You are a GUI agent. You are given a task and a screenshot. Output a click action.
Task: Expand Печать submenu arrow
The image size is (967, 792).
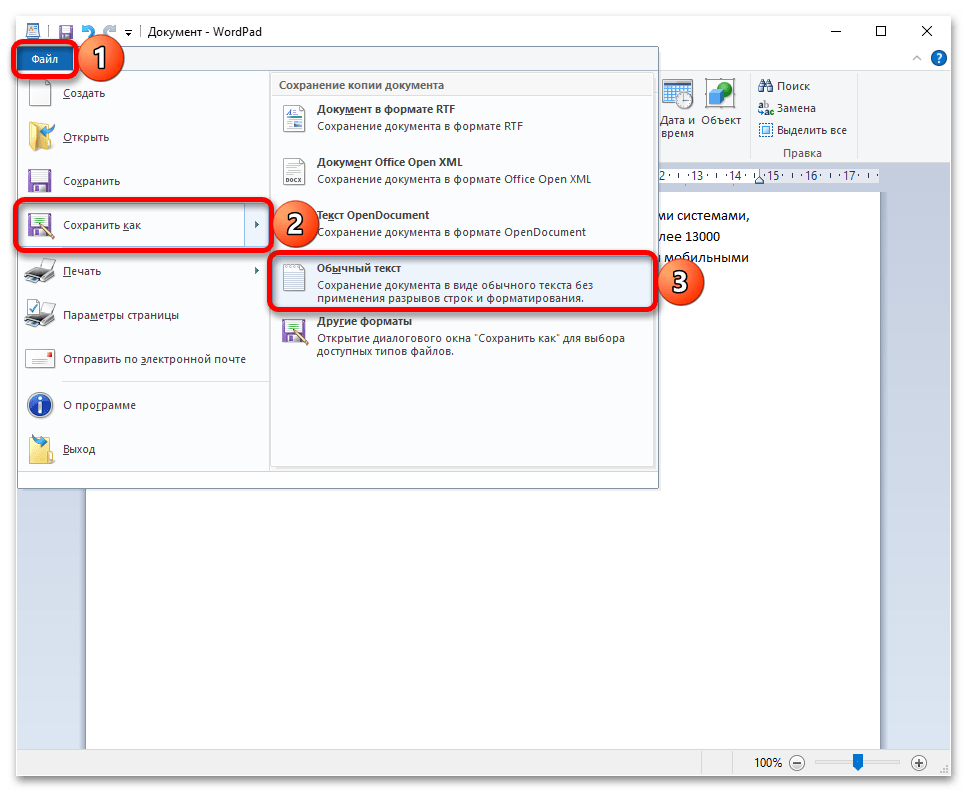click(257, 271)
